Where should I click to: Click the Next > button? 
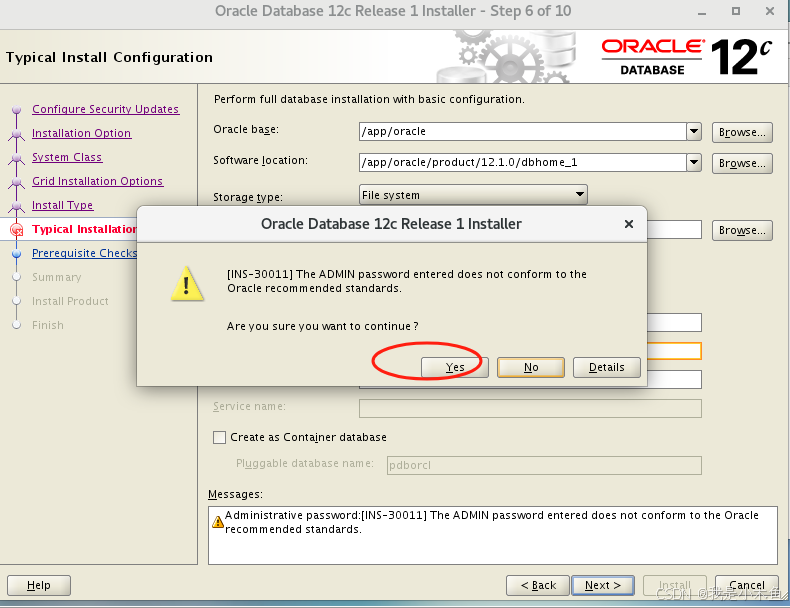point(603,585)
